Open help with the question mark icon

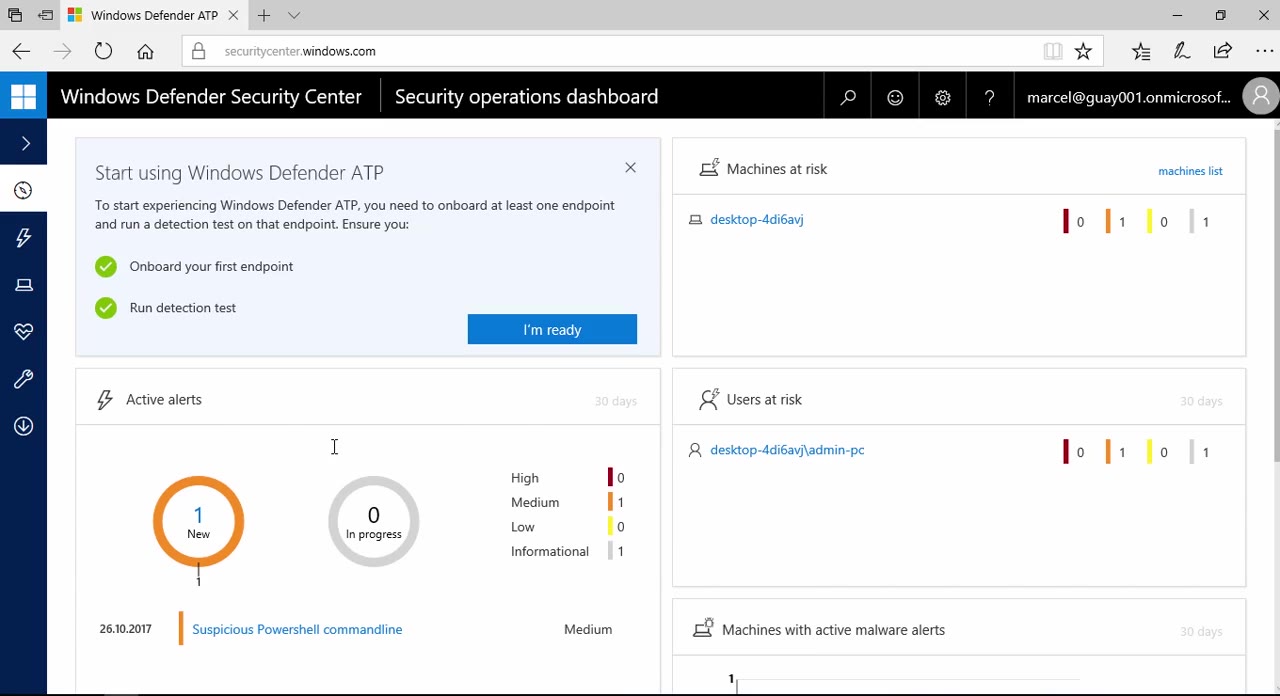click(989, 96)
